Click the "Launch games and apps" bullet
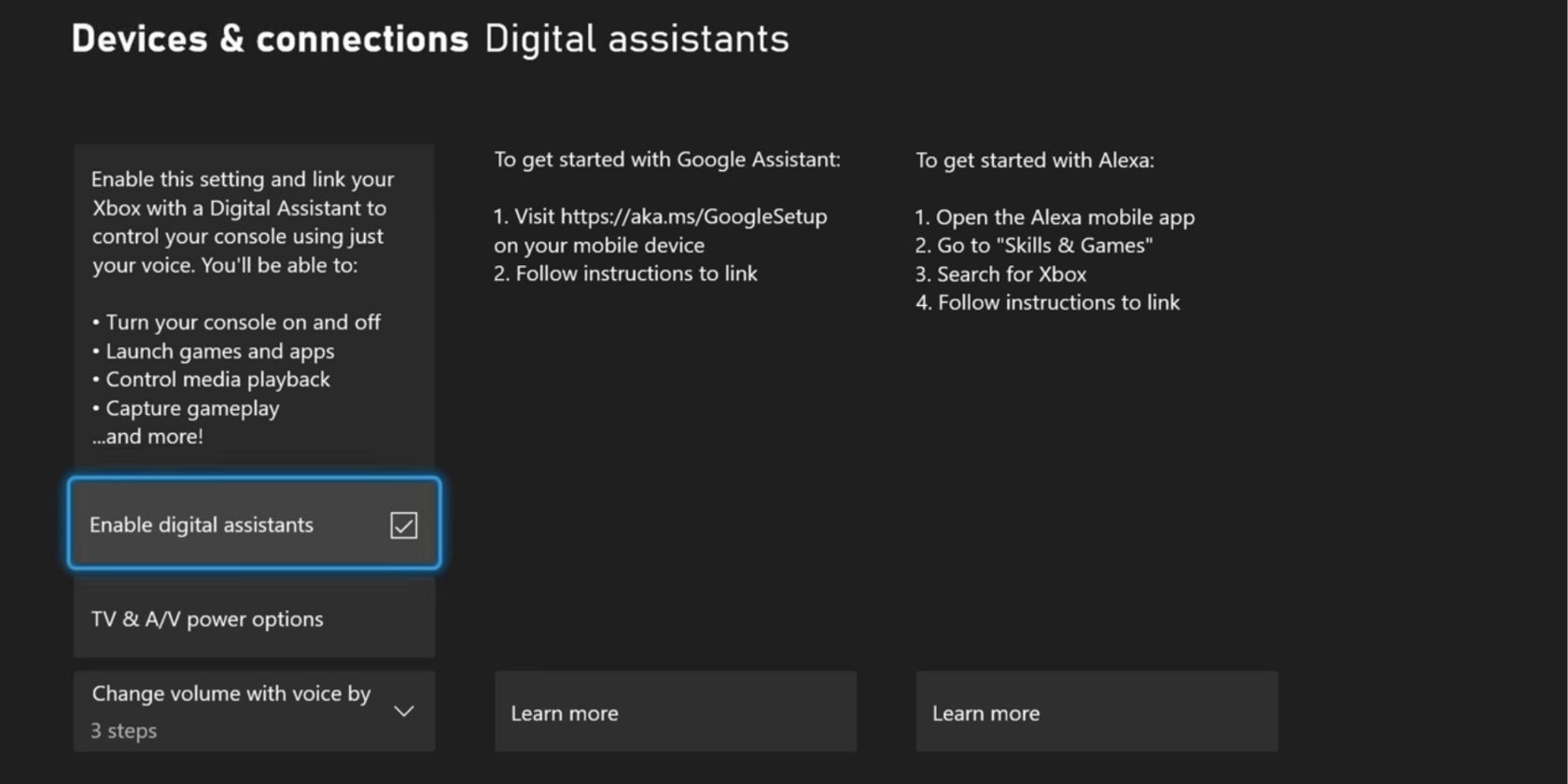The image size is (1568, 784). 219,352
